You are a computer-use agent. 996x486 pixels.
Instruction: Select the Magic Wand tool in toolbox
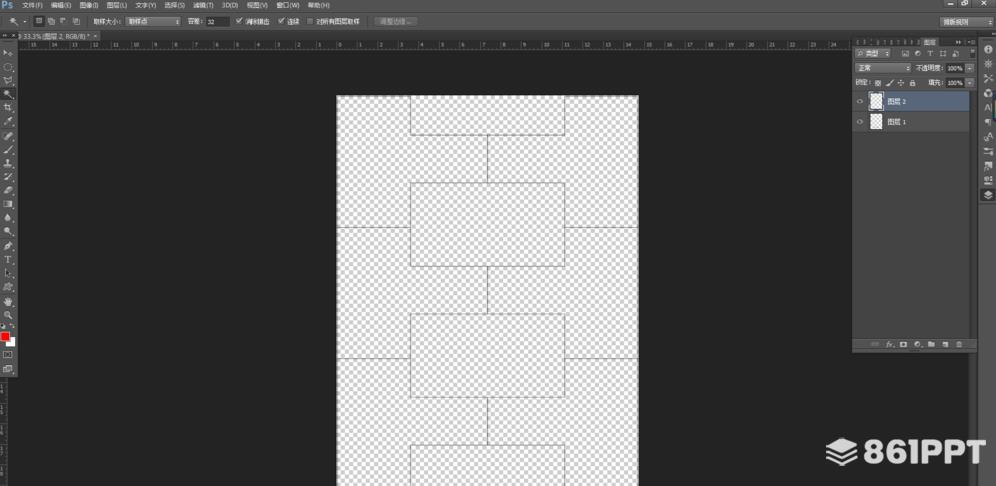pyautogui.click(x=8, y=94)
